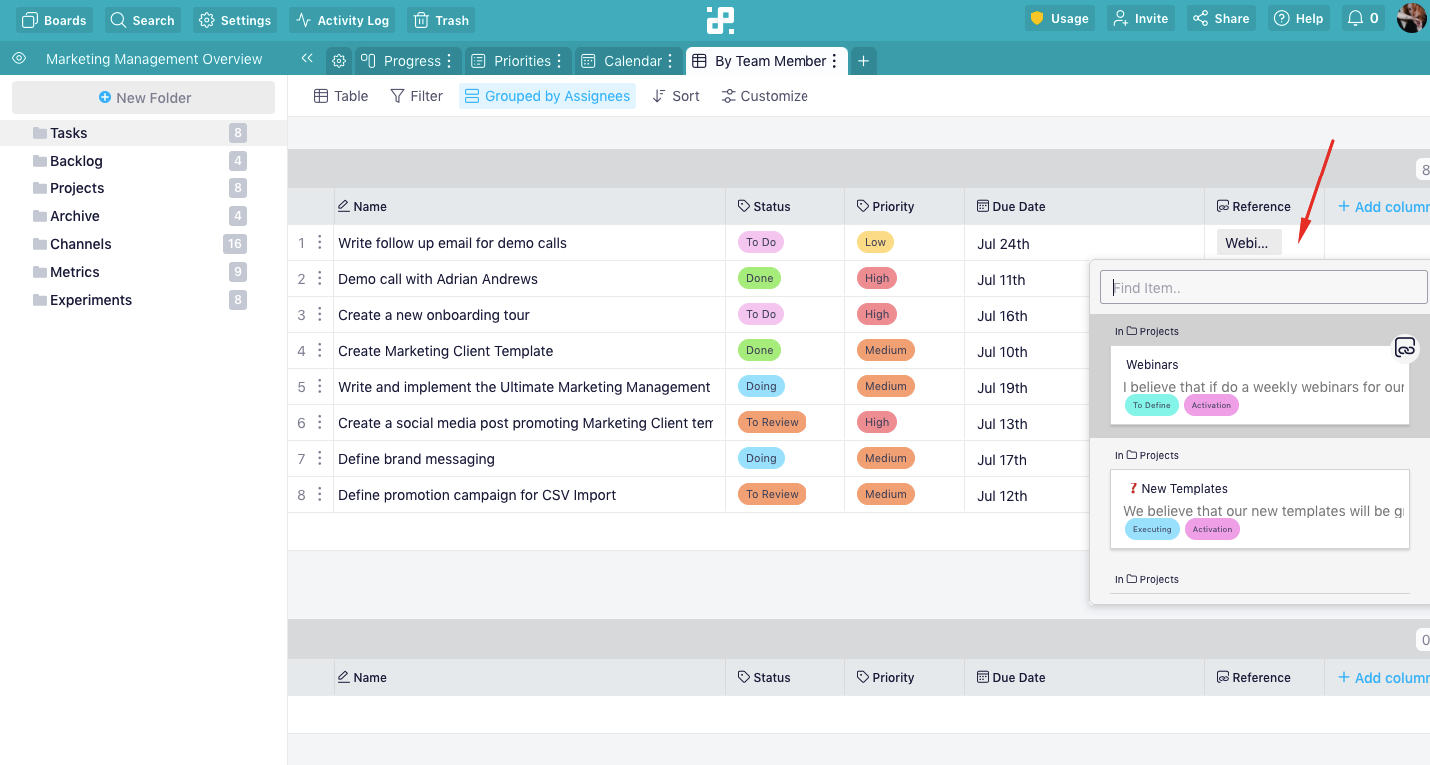1430x765 pixels.
Task: Click Priority column header in the first group
Action: 905,206
